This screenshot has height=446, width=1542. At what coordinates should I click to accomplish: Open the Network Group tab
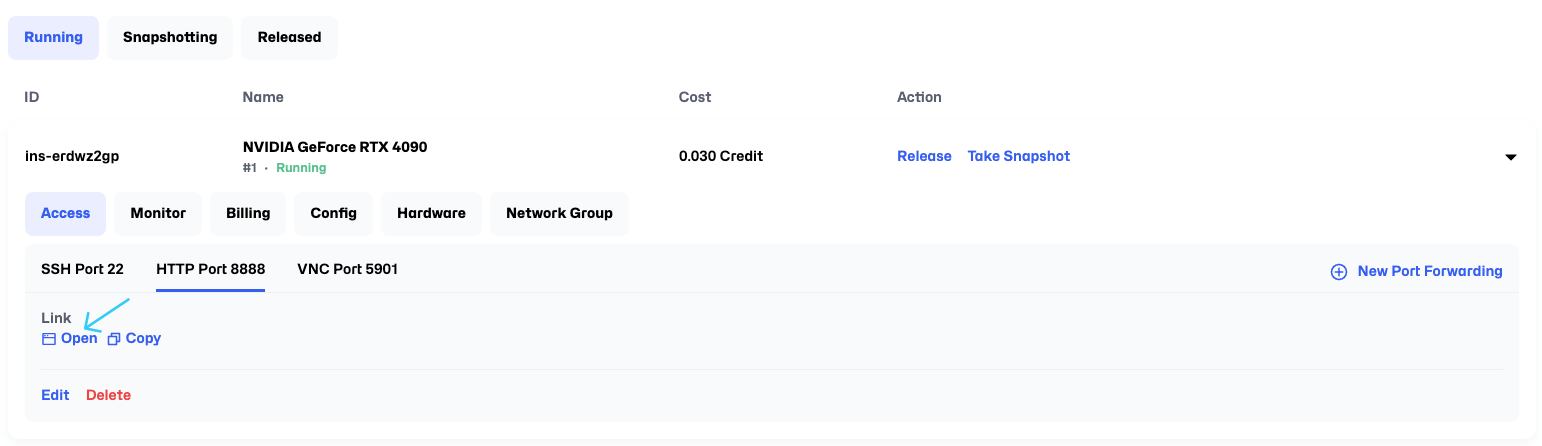pos(559,213)
